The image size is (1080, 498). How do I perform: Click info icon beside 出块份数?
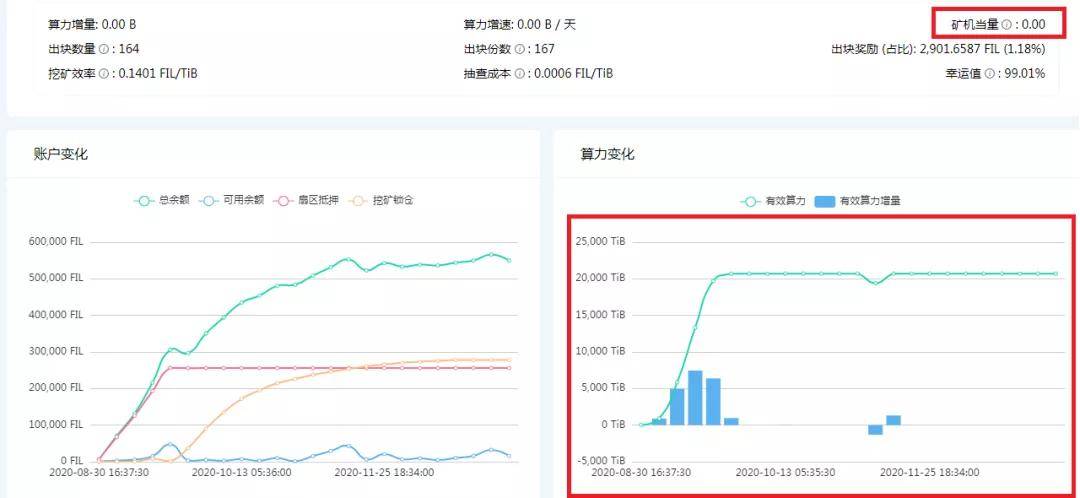[520, 49]
